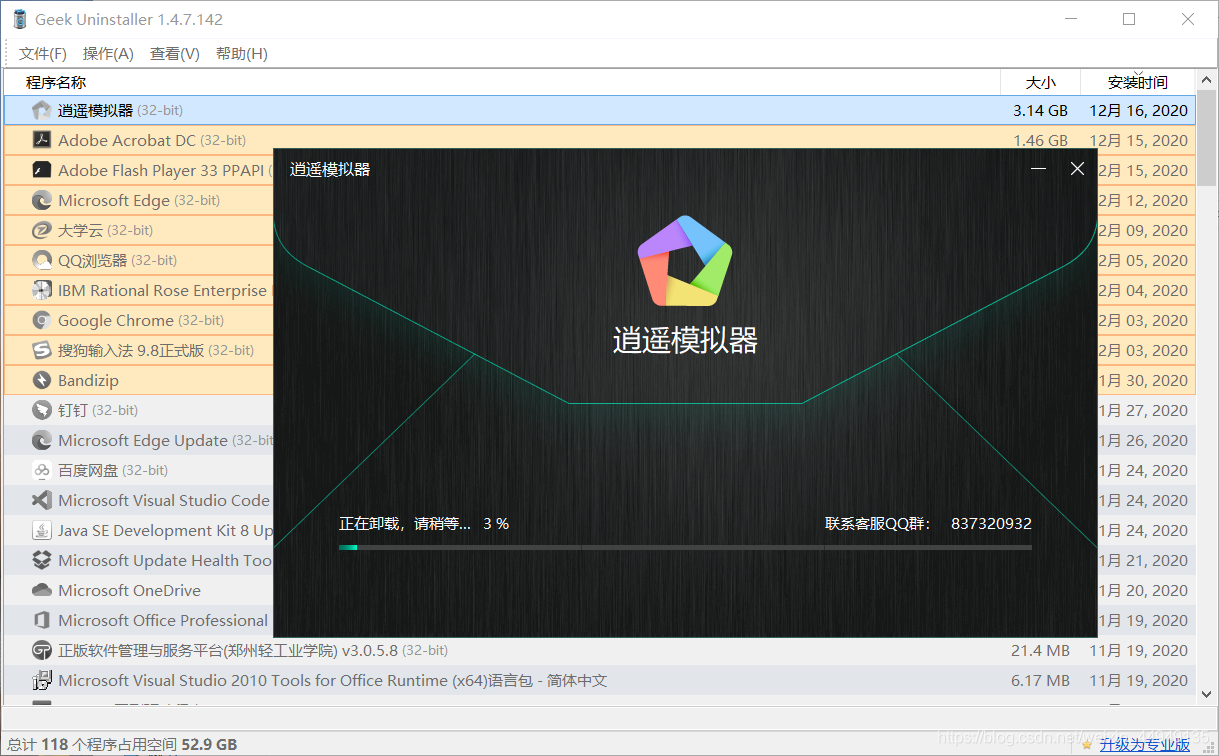Click the 钉钉 program icon
The height and width of the screenshot is (756, 1219).
[41, 410]
